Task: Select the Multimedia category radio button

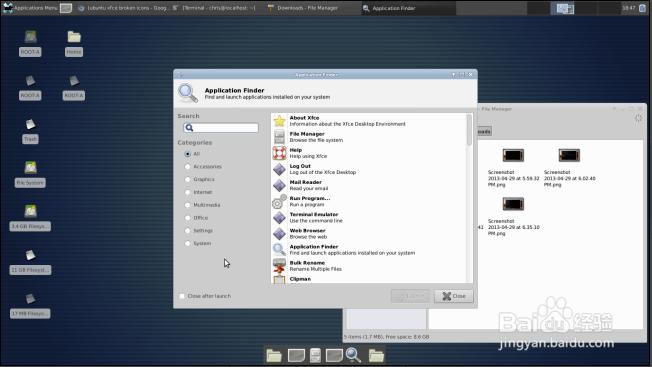Action: 188,205
